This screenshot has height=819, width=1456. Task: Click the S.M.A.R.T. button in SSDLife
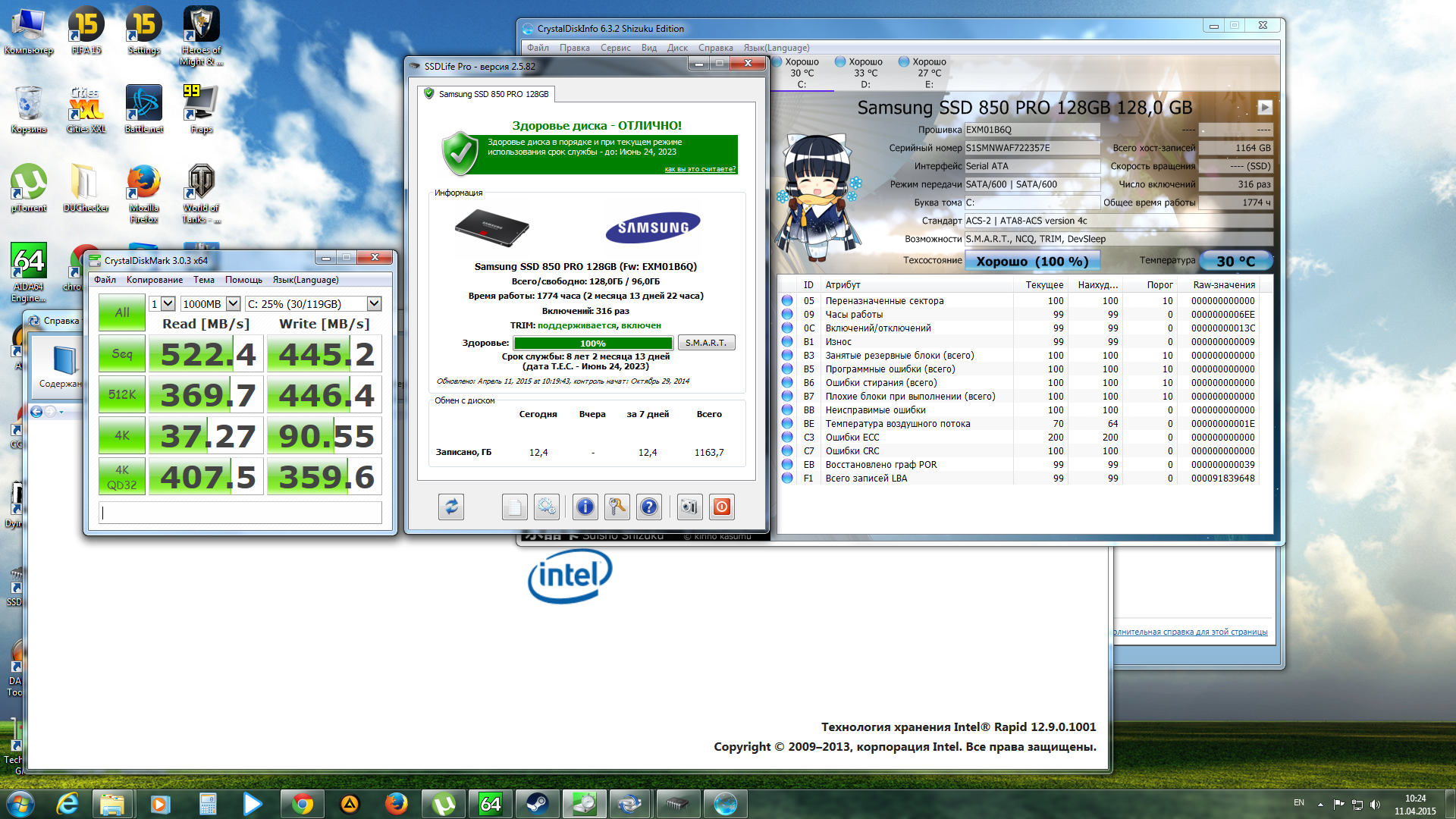705,343
